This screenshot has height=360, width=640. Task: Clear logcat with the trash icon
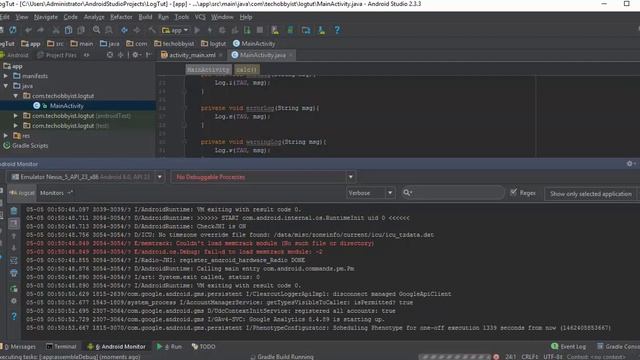pyautogui.click(x=13, y=211)
